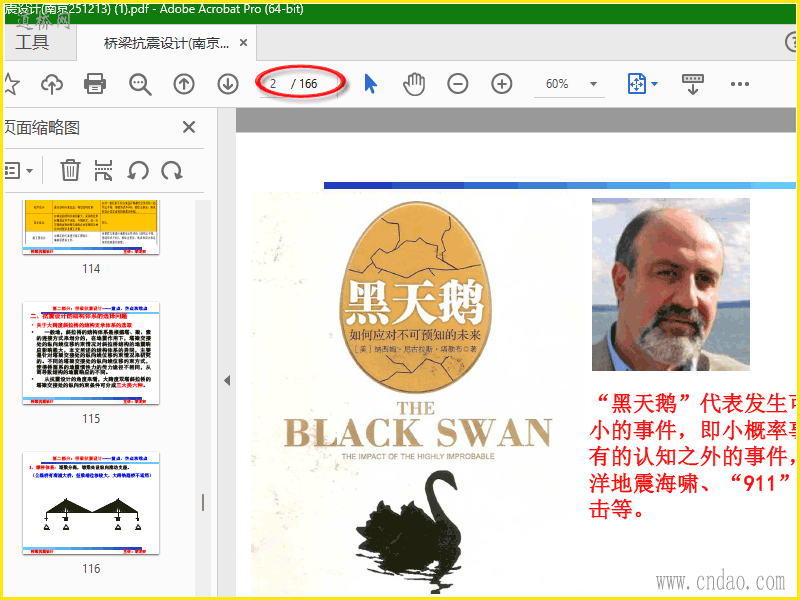Expand the page fit options arrow
The width and height of the screenshot is (800, 600).
click(x=655, y=84)
